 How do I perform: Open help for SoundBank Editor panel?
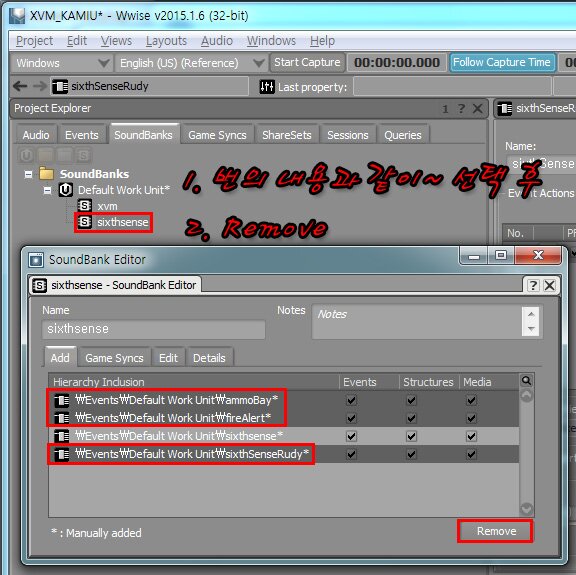533,285
